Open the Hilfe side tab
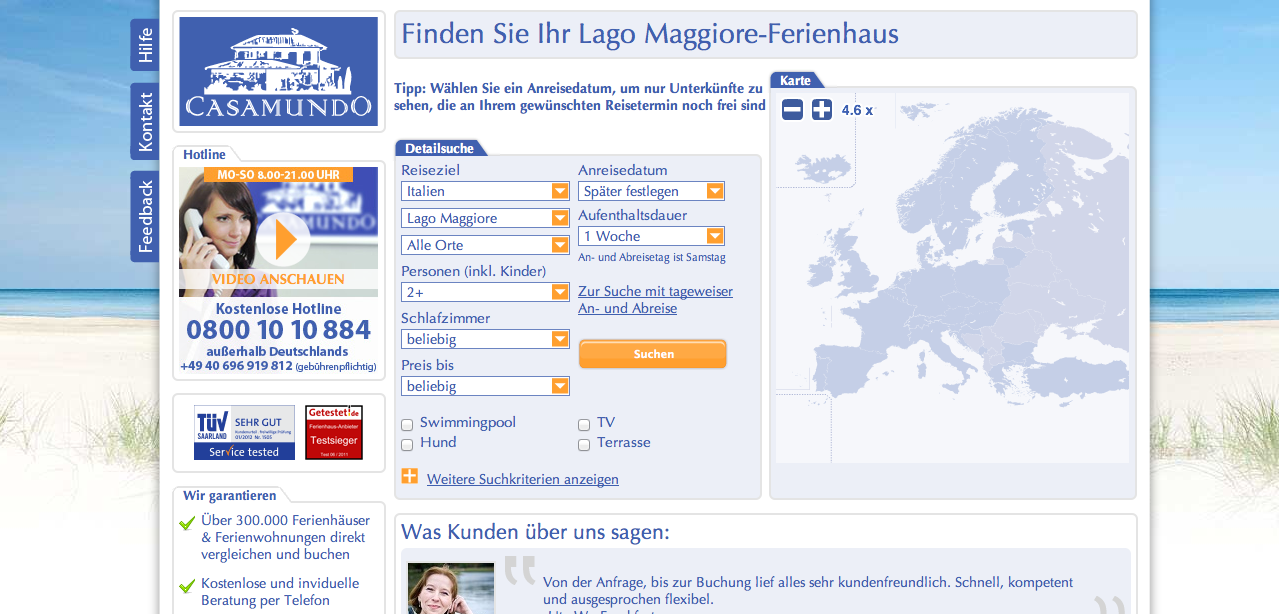Viewport: 1279px width, 614px height. pos(145,45)
